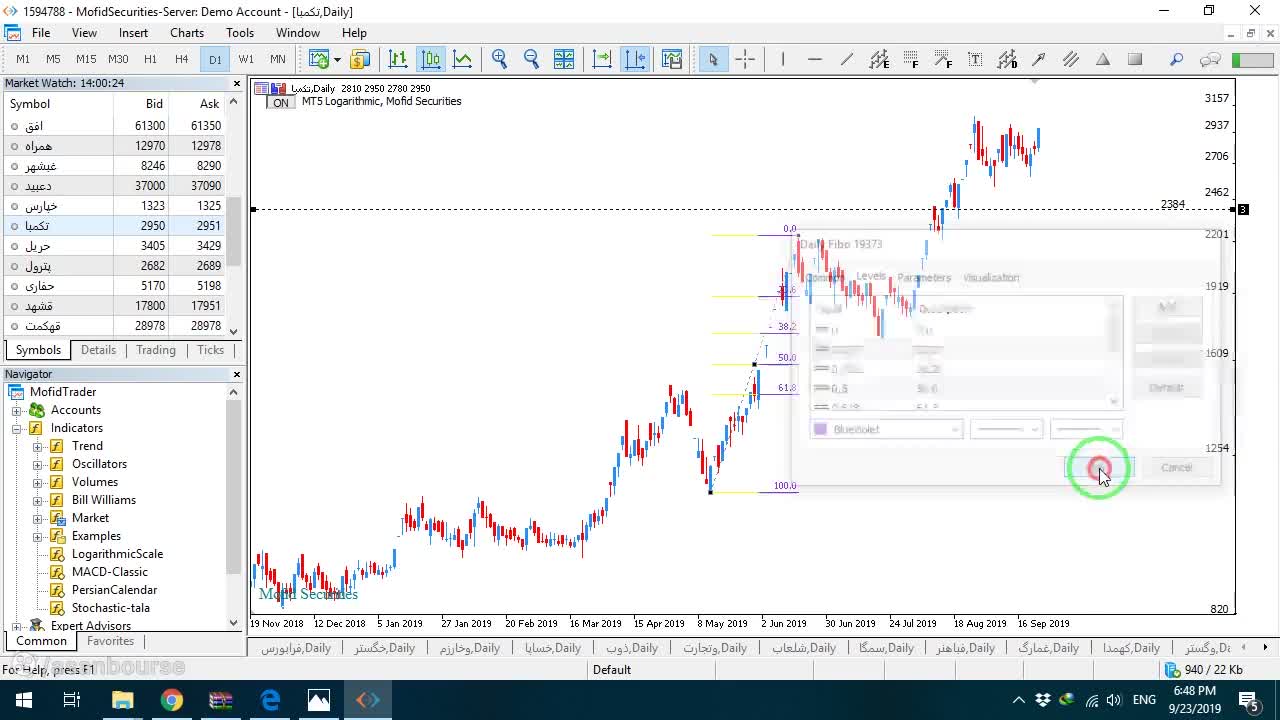This screenshot has height=720, width=1280.
Task: Expand the Trend indicators group
Action: pos(38,446)
